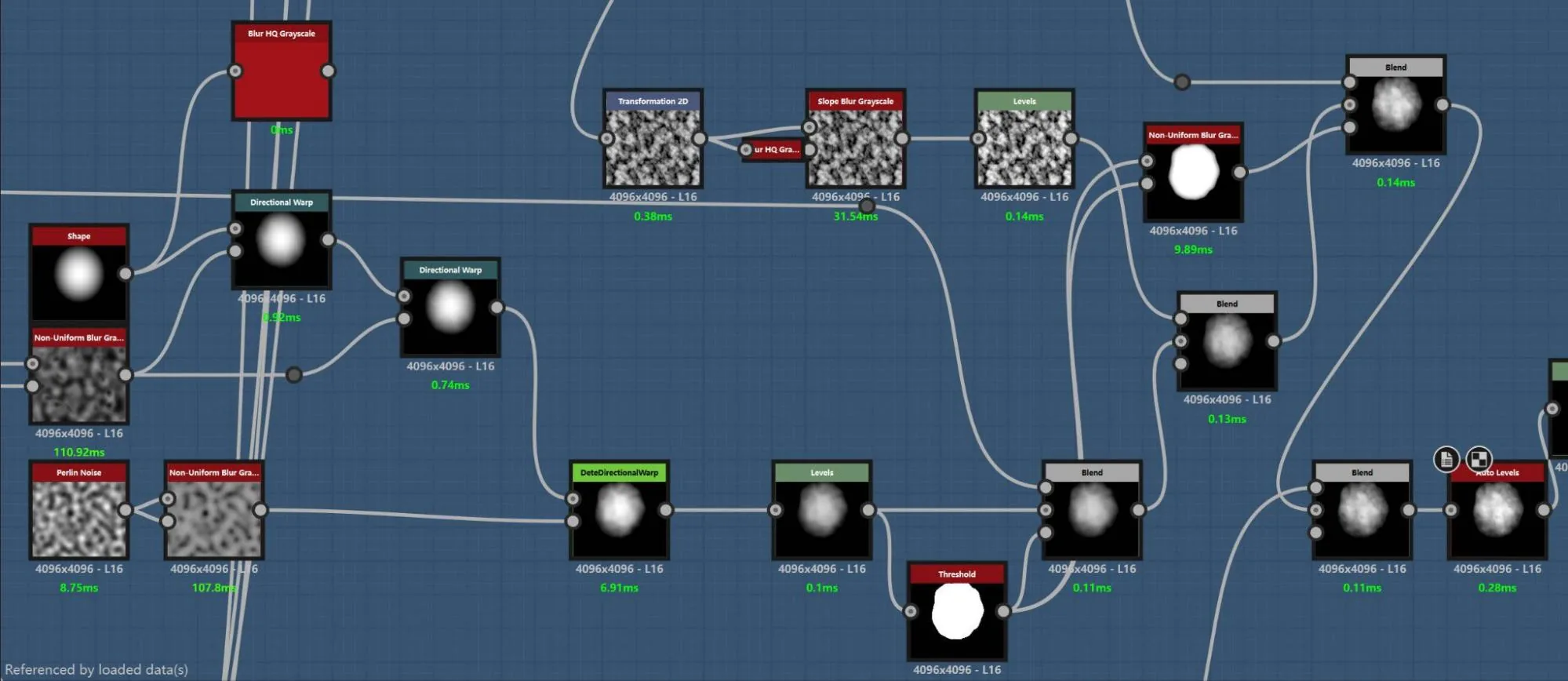Image resolution: width=1568 pixels, height=681 pixels.
Task: Select the Shape node
Action: 79,274
